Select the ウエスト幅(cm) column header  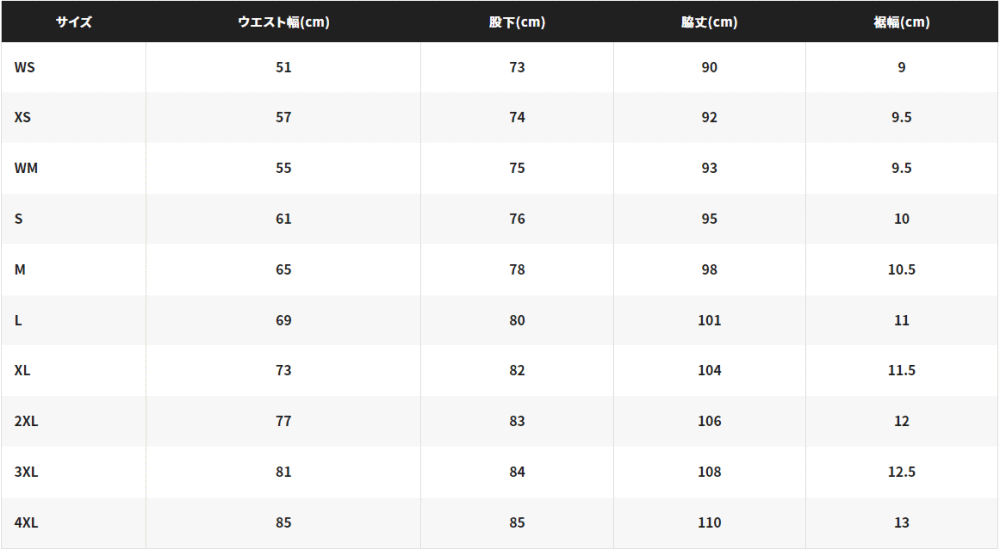coord(284,22)
